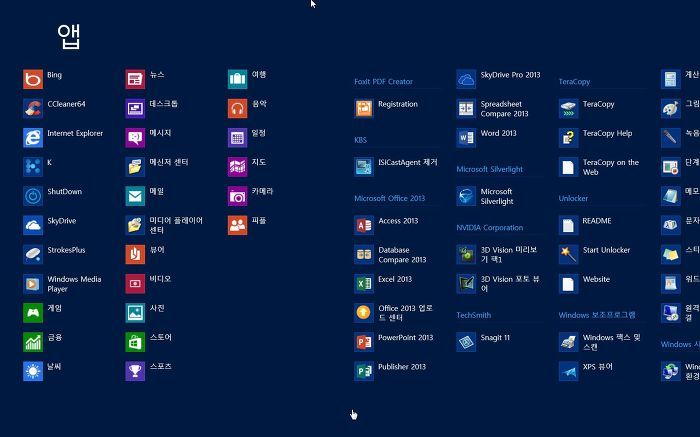This screenshot has width=700, height=437.
Task: Launch CCleaner64 from the apps list
Action: (33, 108)
